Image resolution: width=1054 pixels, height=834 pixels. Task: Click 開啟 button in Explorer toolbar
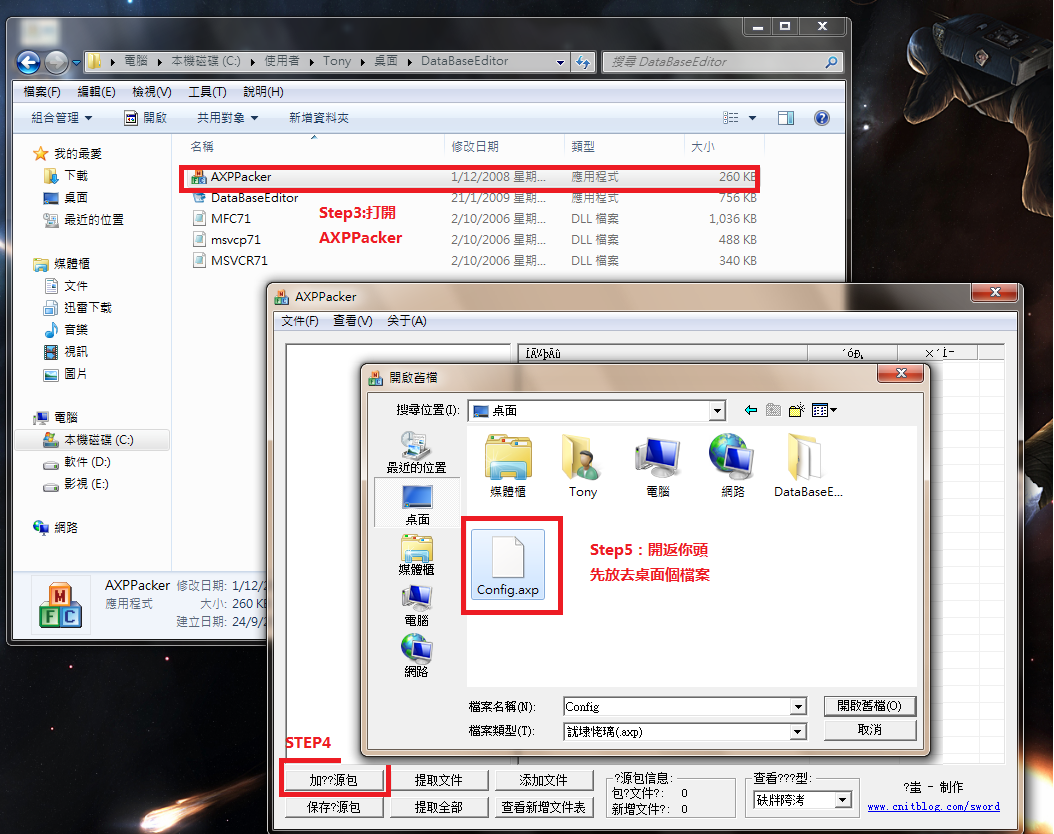point(145,118)
